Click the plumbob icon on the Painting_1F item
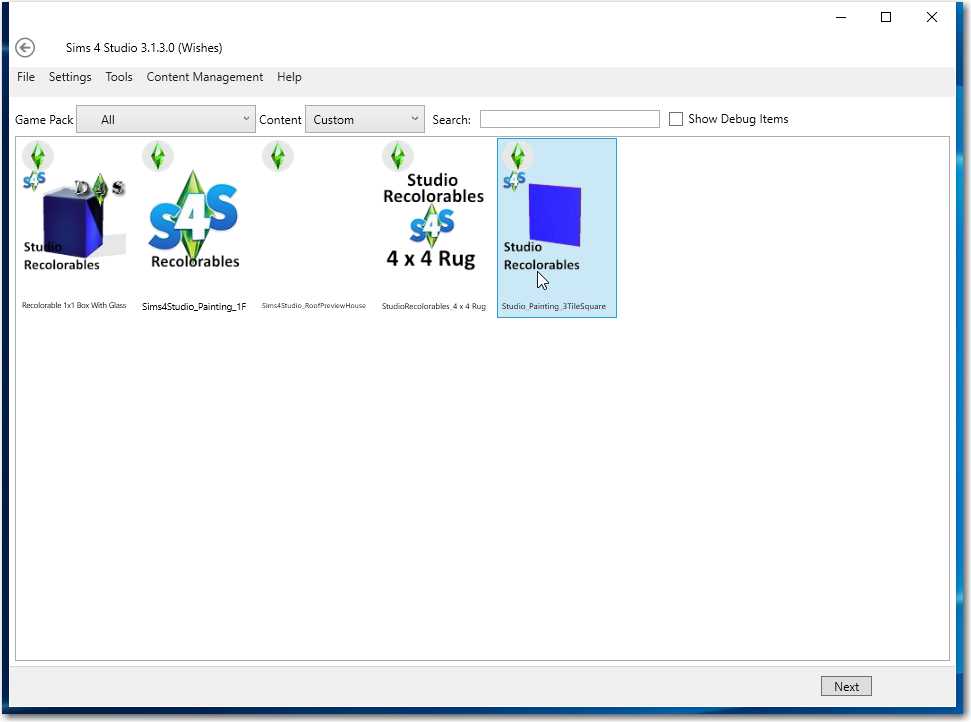This screenshot has width=971, height=722. 158,156
